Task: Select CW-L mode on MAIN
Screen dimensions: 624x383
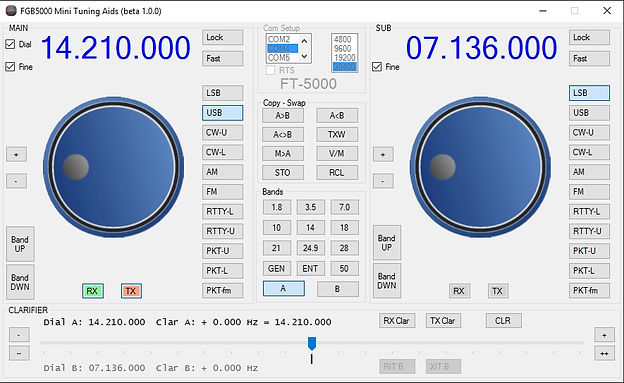Action: 222,152
